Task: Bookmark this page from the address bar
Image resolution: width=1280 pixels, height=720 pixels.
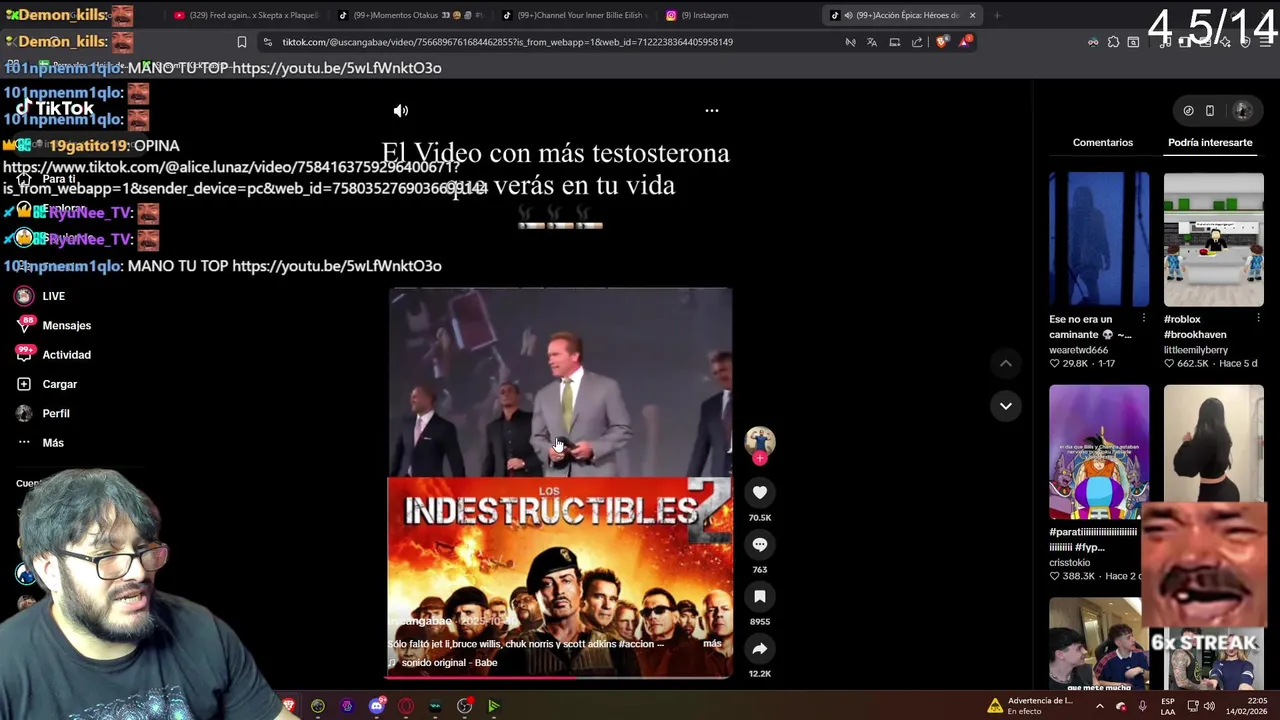Action: [x=241, y=42]
